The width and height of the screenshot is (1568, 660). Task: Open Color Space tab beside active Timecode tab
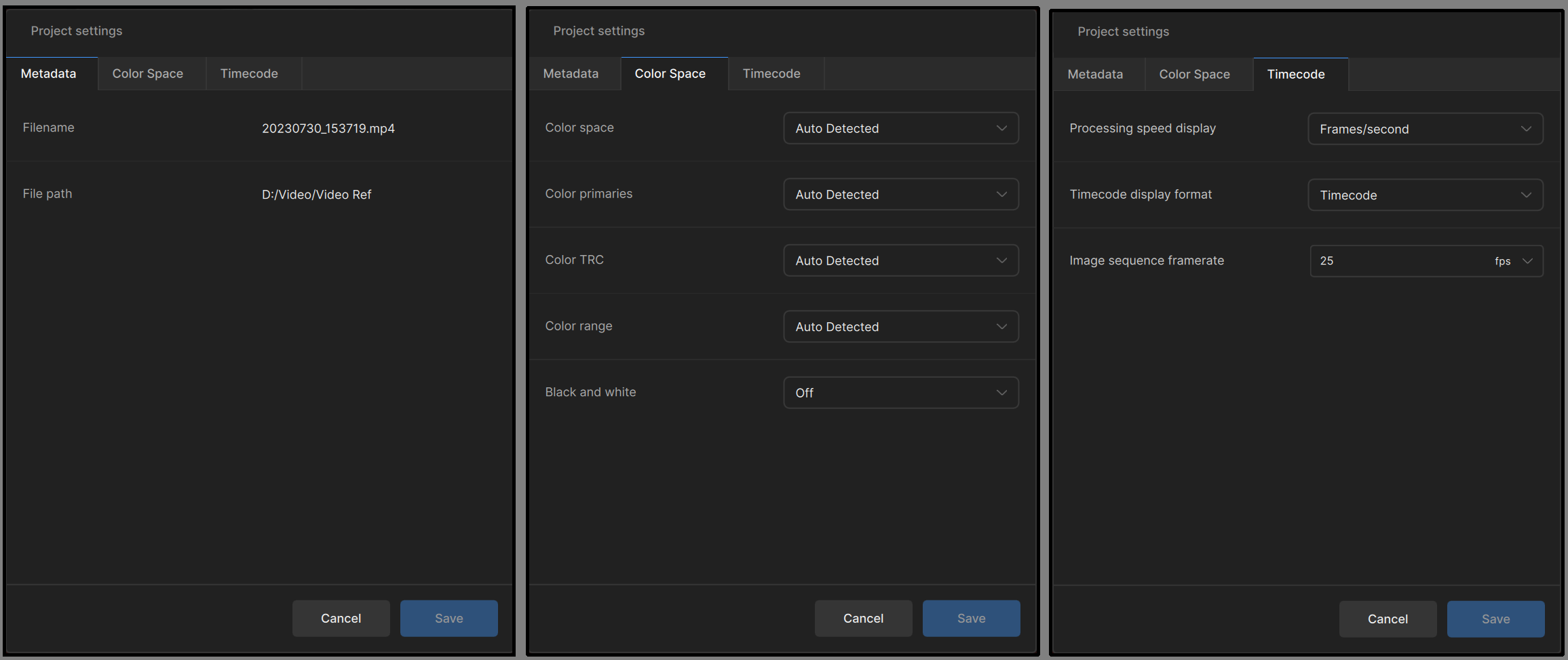tap(1194, 75)
